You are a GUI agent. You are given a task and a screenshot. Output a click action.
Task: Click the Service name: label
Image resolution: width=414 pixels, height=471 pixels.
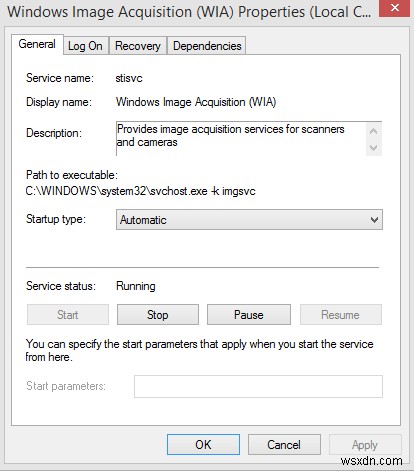click(x=60, y=78)
